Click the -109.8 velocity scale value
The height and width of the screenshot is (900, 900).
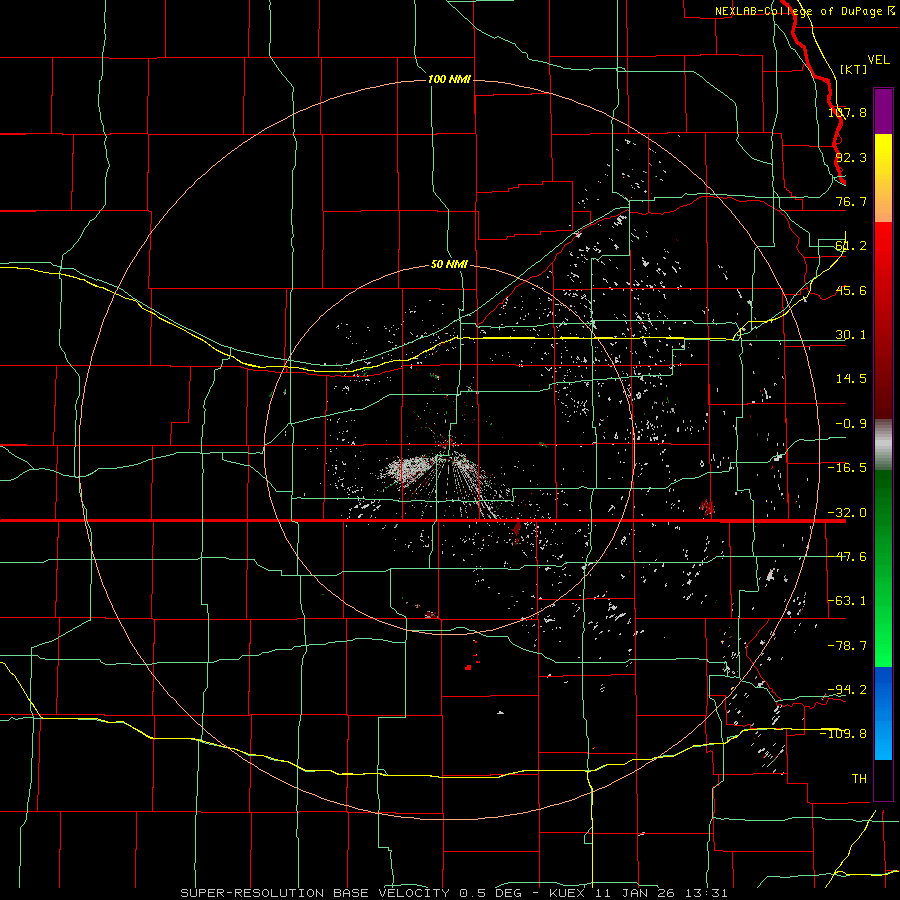(x=844, y=734)
